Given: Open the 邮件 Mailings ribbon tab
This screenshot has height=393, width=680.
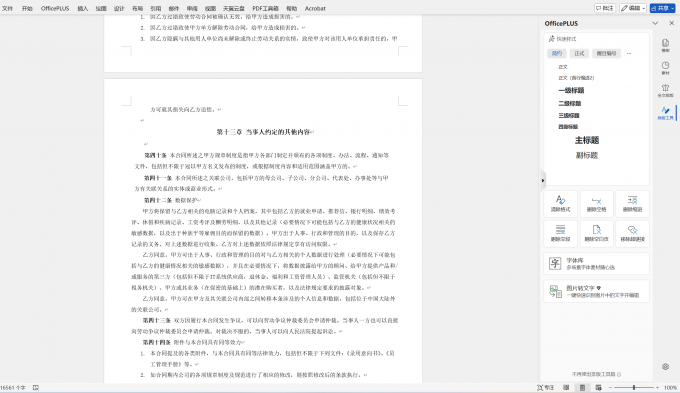Looking at the screenshot, I should pyautogui.click(x=173, y=8).
